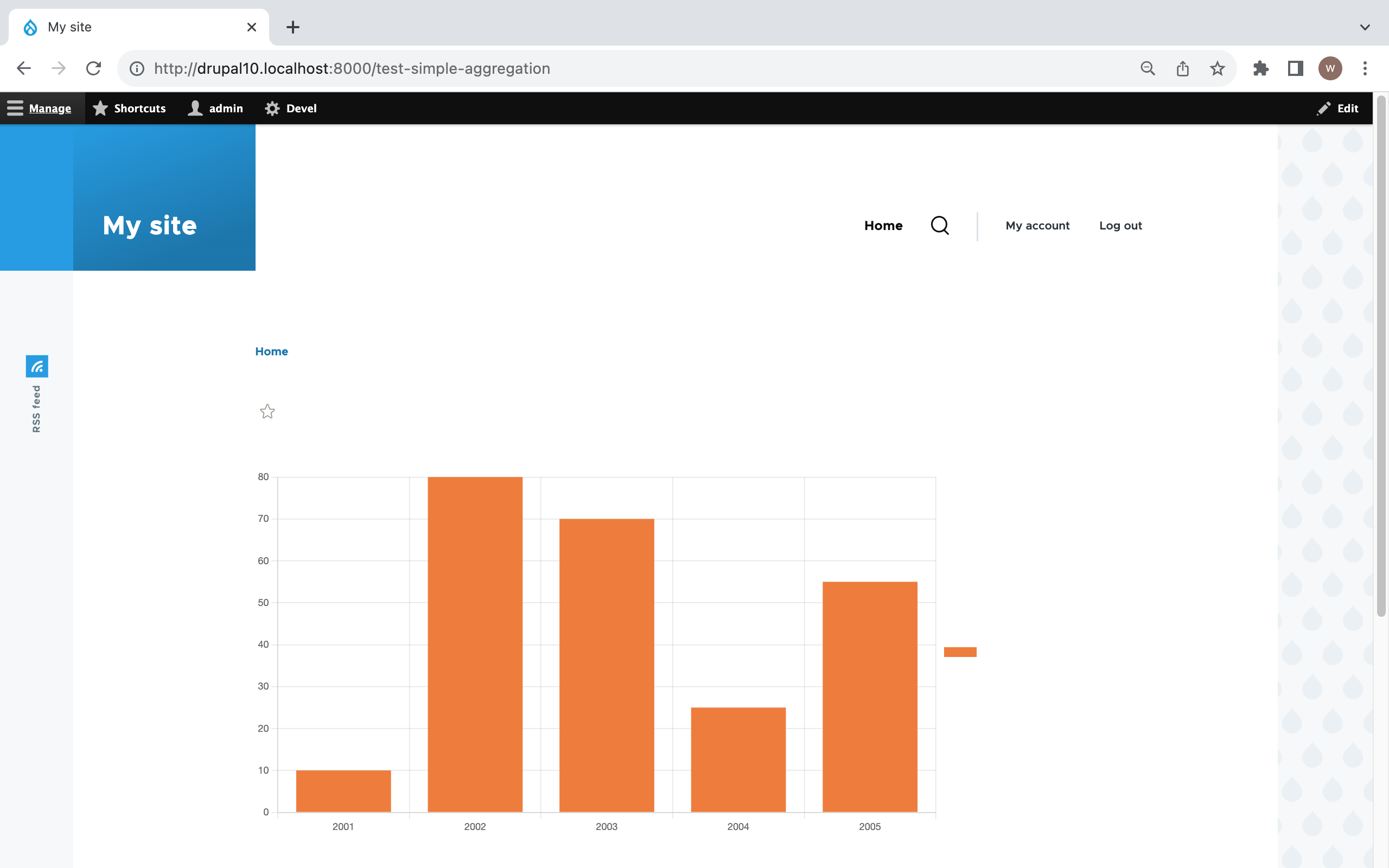
Task: Open the browser extensions puzzle menu
Action: click(1261, 68)
